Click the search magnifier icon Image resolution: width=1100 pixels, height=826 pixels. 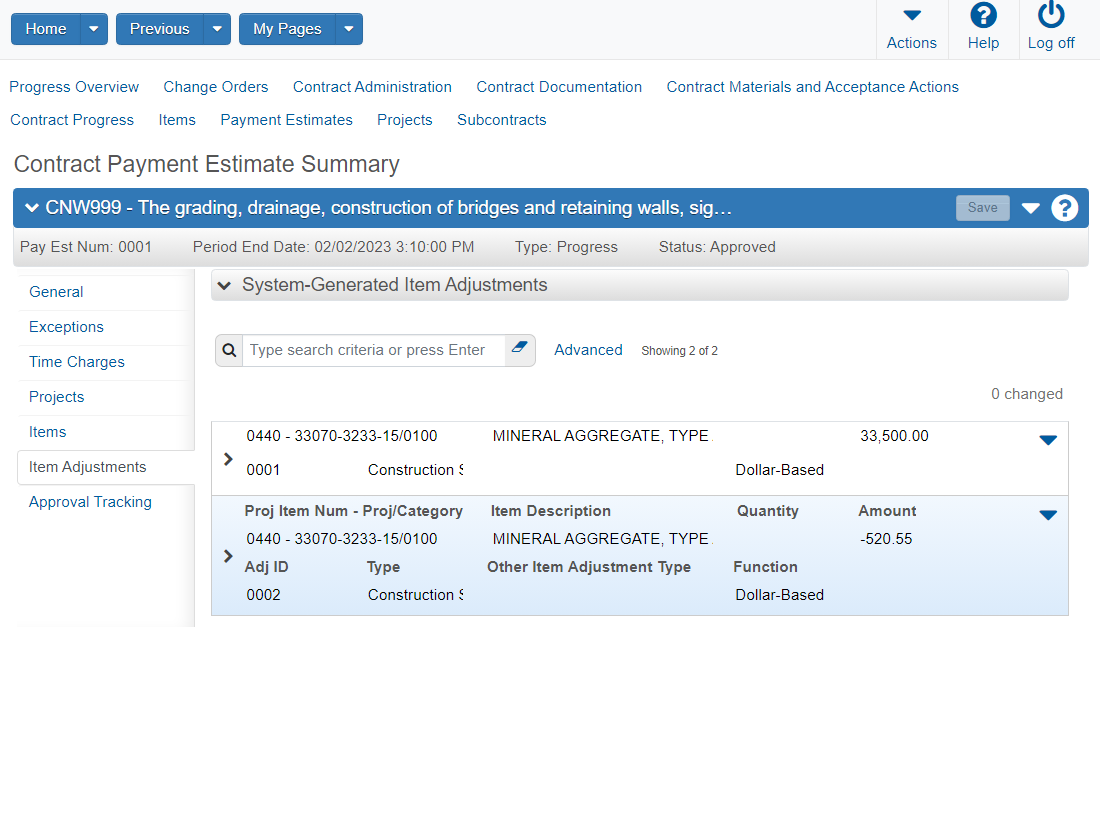(229, 350)
